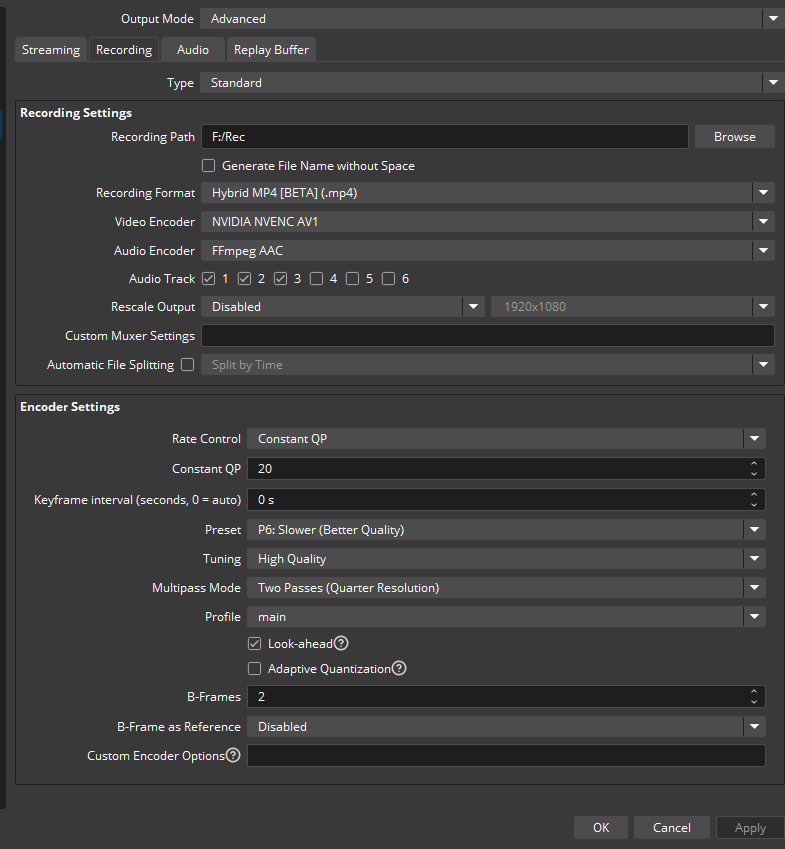Click the Recording Path field
This screenshot has width=785, height=849.
(444, 137)
